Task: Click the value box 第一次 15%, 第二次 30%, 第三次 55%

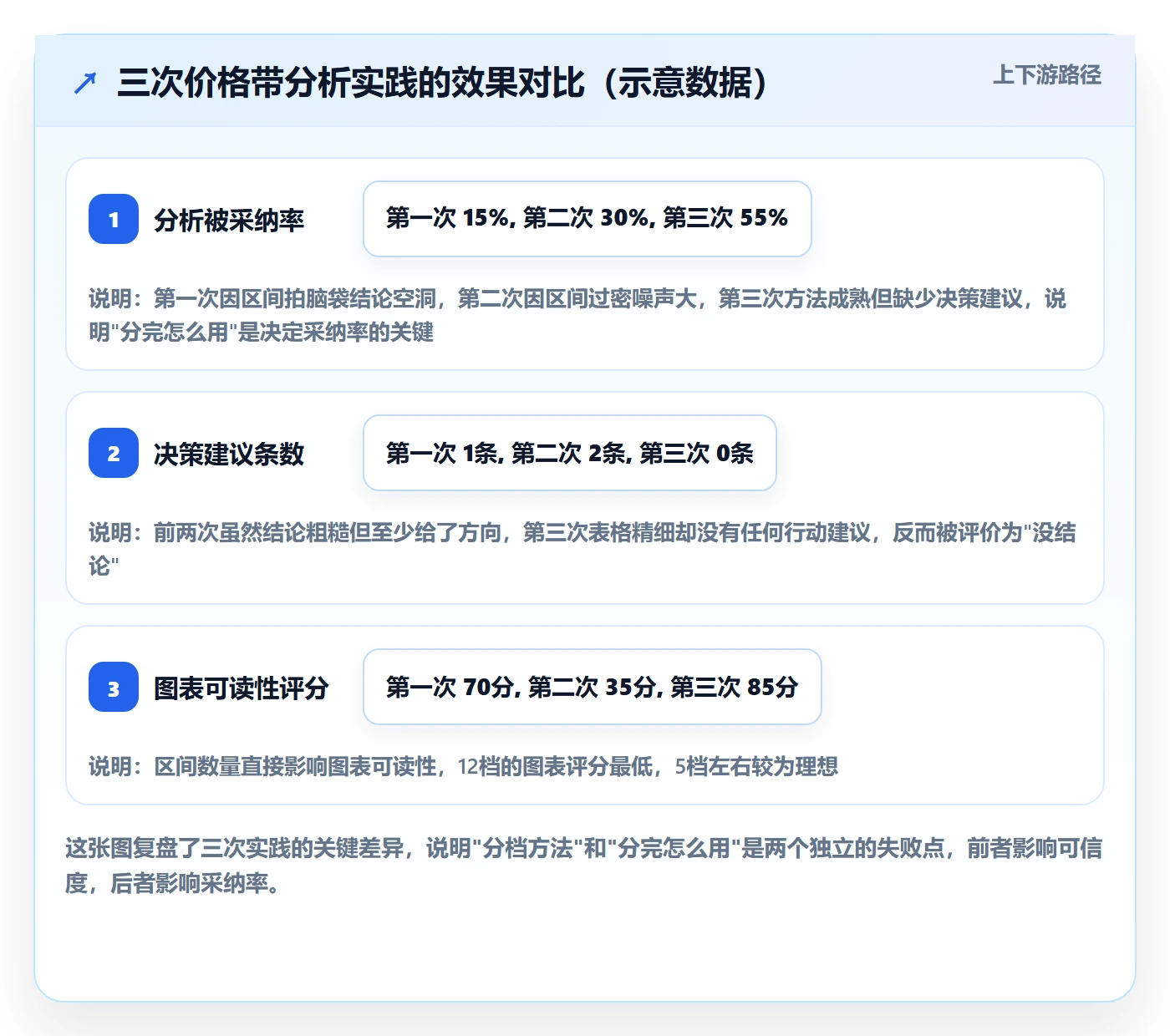Action: pyautogui.click(x=588, y=219)
